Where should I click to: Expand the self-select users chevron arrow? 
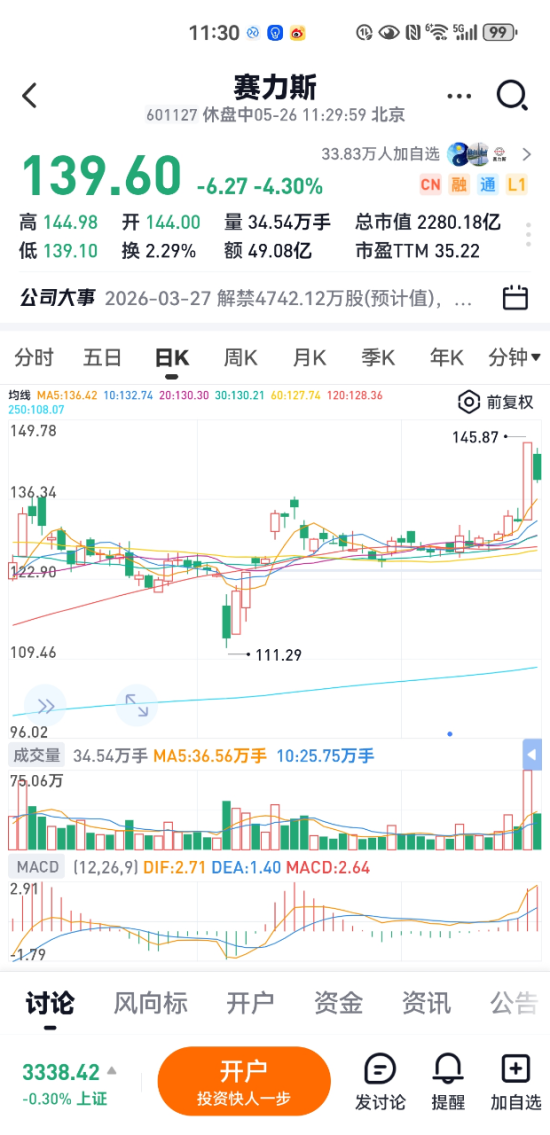coord(526,154)
